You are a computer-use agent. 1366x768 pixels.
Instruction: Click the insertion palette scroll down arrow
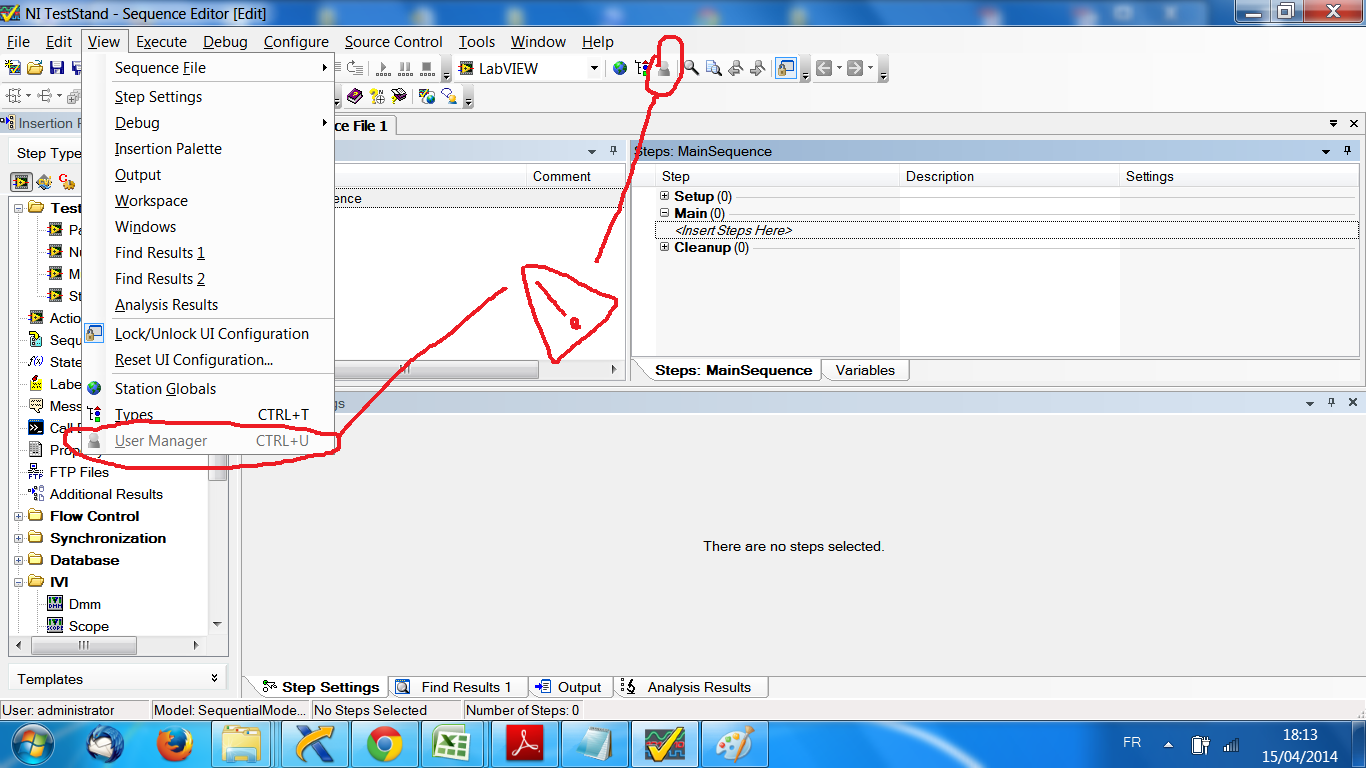(218, 625)
